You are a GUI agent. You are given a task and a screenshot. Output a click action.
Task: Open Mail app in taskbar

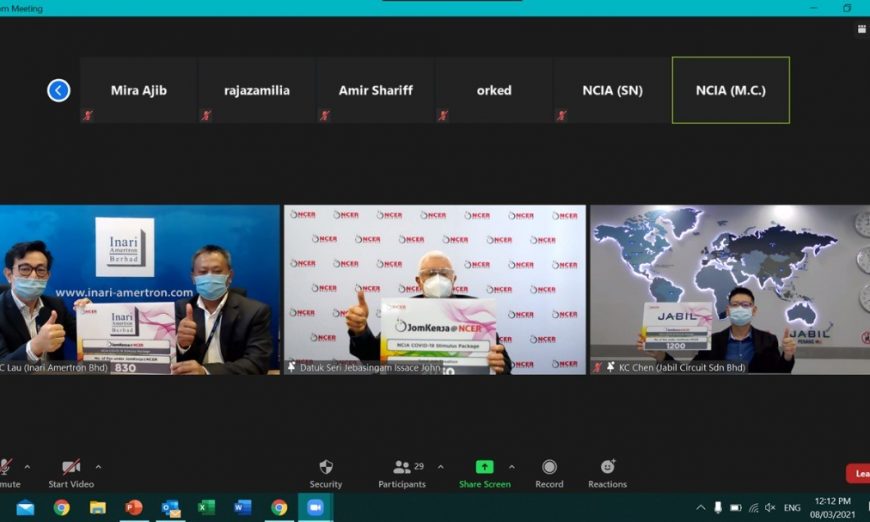click(26, 508)
